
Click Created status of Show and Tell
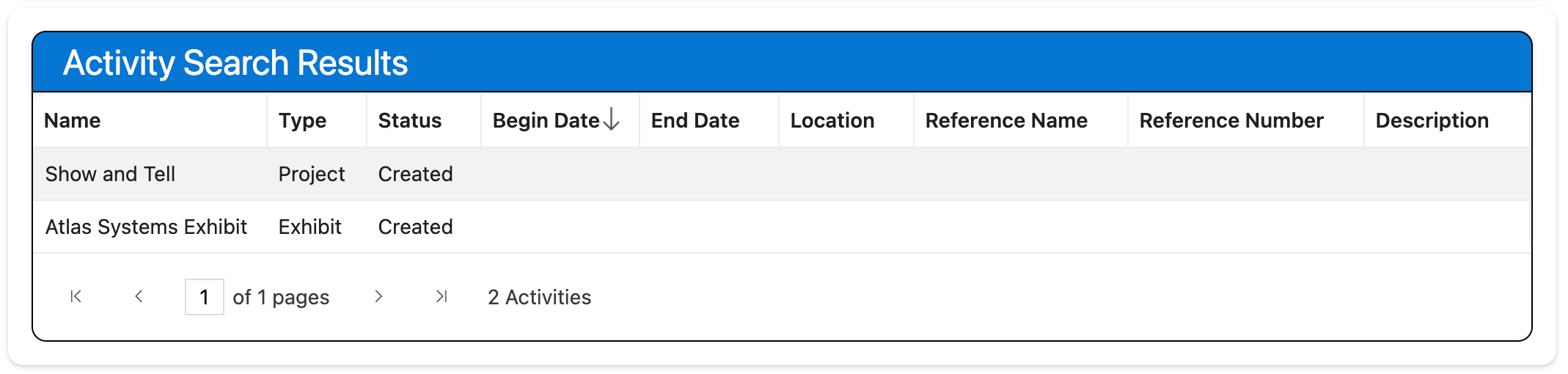point(415,174)
